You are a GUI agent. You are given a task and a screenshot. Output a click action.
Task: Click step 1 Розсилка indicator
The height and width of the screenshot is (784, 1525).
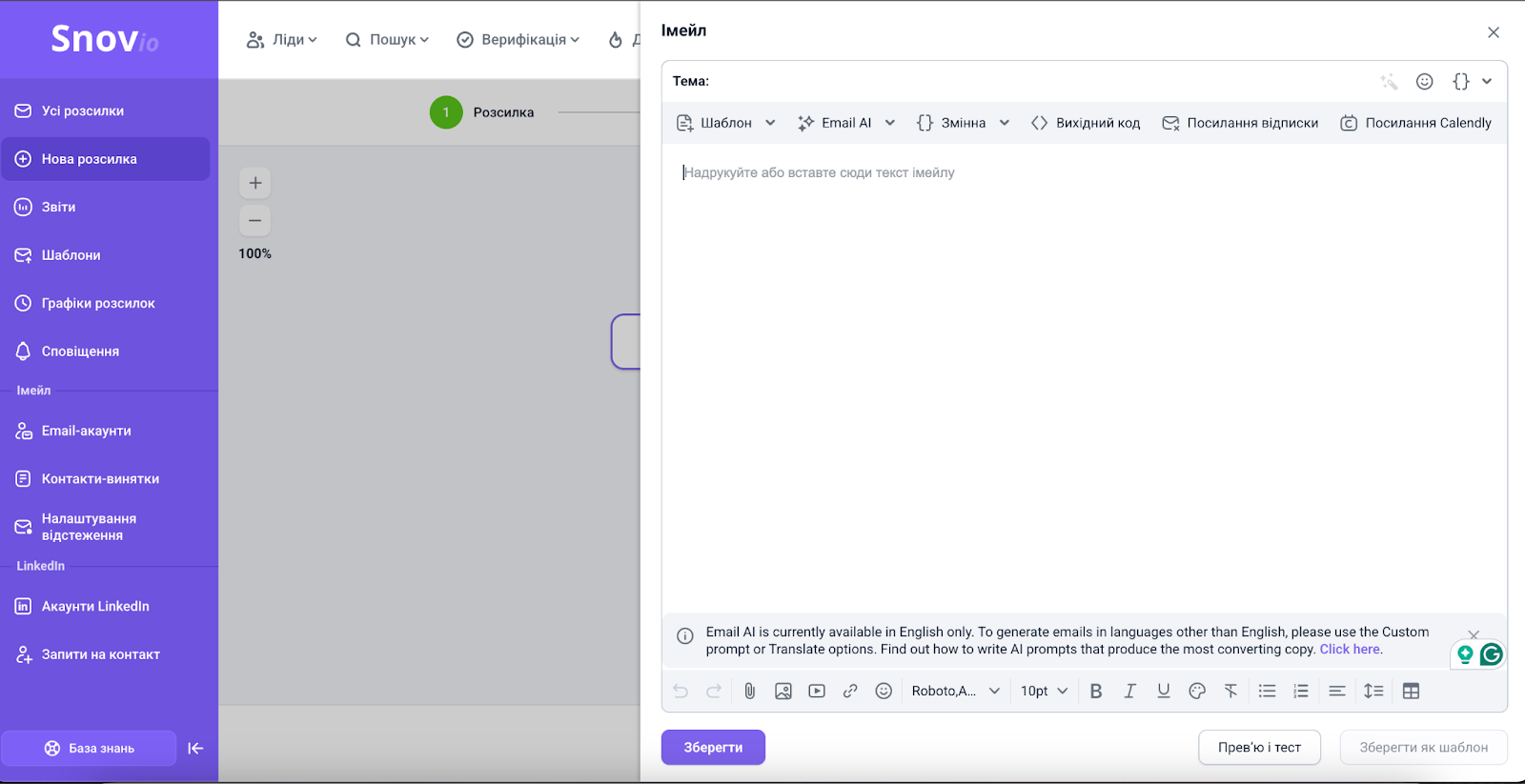tap(482, 112)
